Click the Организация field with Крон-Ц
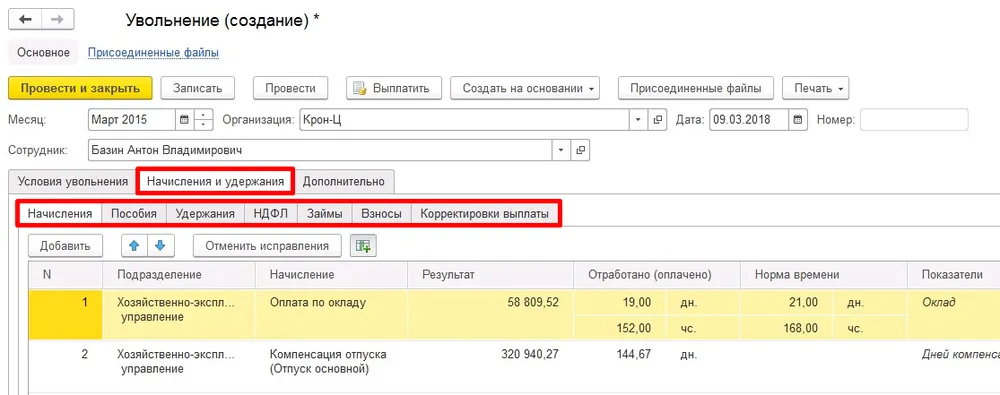The height and width of the screenshot is (395, 1000). point(465,119)
